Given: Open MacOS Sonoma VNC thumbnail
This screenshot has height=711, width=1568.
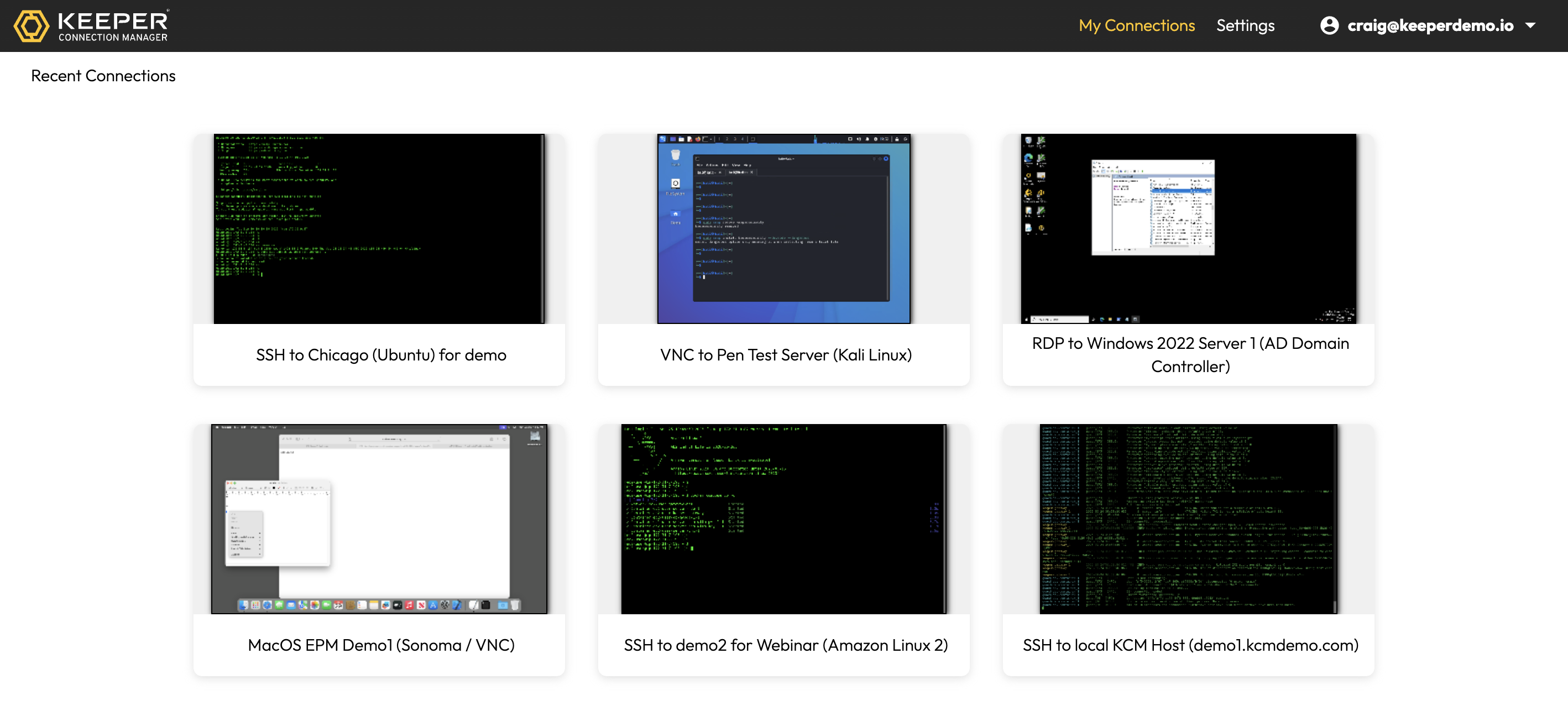Looking at the screenshot, I should point(379,519).
